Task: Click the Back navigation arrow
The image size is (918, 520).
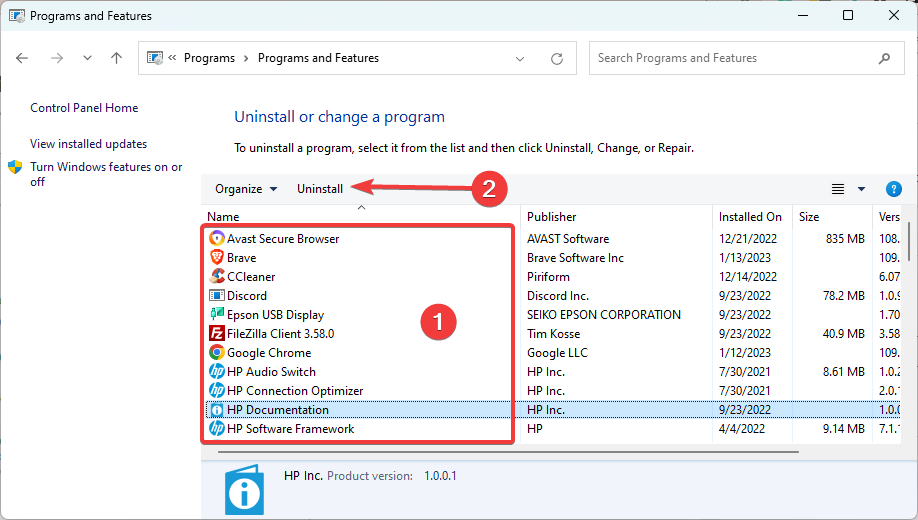Action: coord(22,58)
